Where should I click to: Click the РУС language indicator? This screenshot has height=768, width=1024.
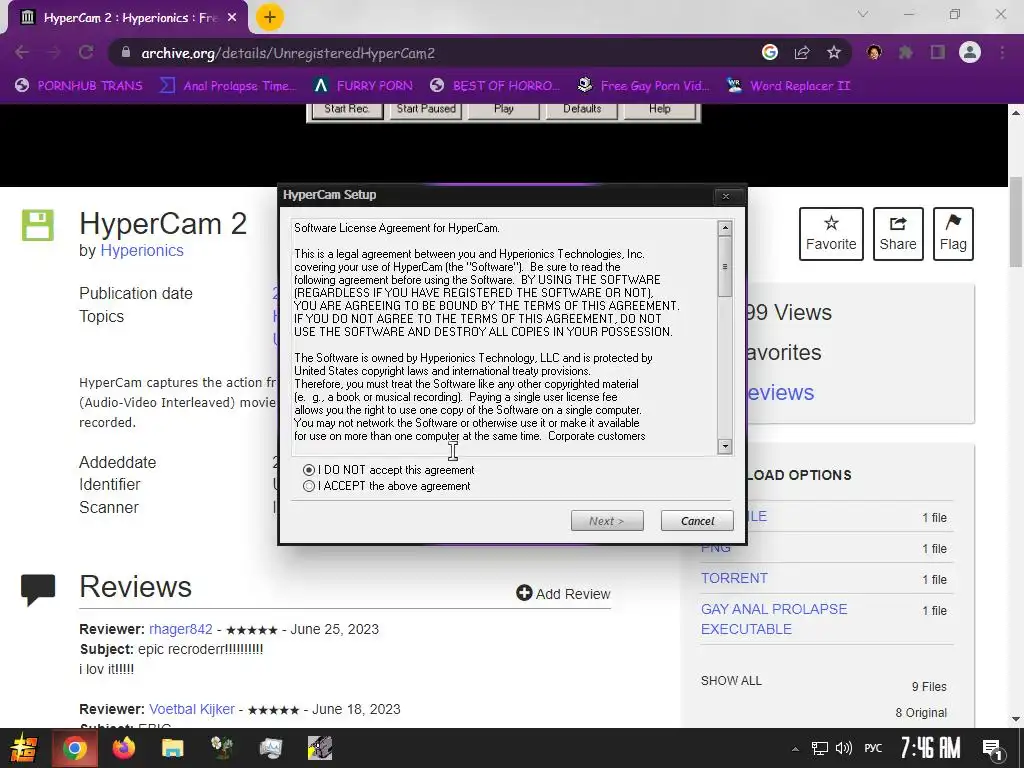(873, 748)
